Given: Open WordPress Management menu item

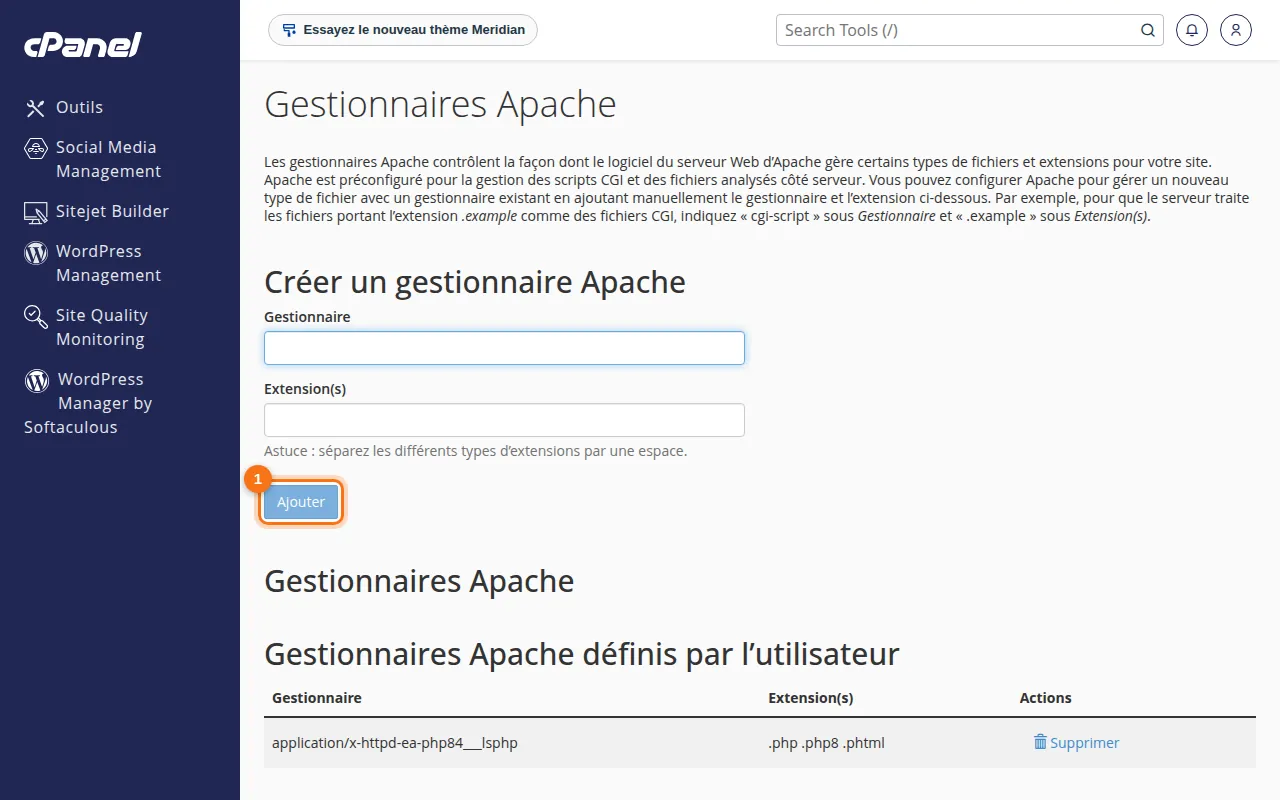Looking at the screenshot, I should (108, 263).
